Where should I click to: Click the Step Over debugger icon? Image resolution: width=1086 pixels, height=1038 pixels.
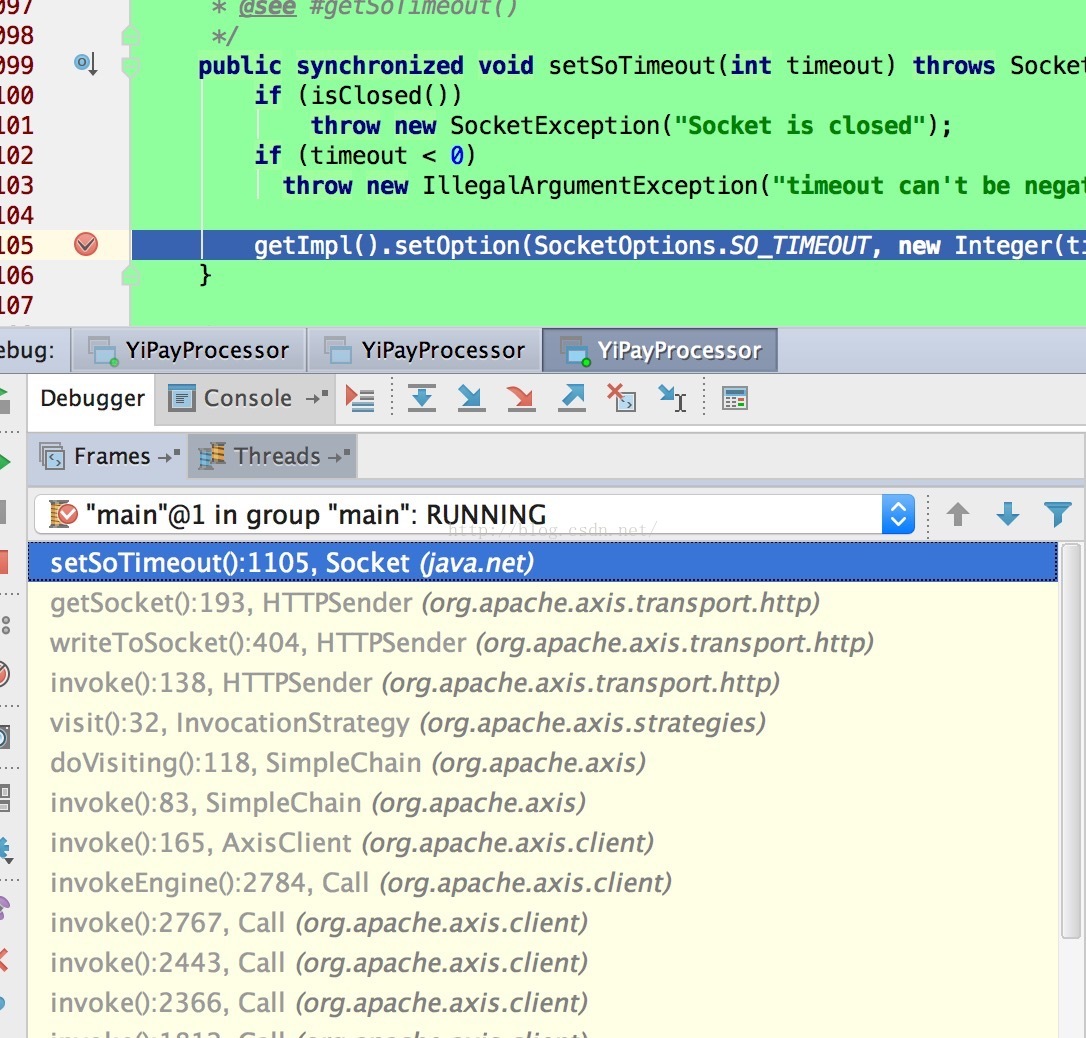point(421,399)
